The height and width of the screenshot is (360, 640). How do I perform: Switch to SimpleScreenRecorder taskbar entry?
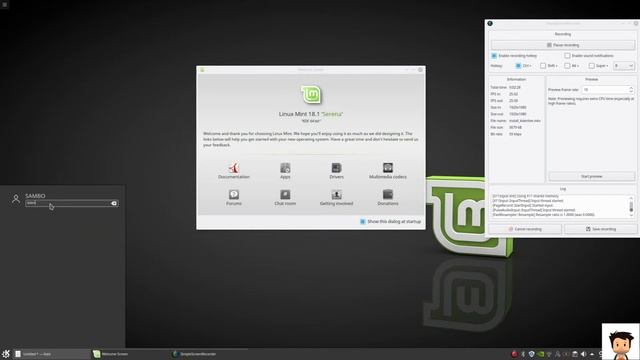[209, 354]
